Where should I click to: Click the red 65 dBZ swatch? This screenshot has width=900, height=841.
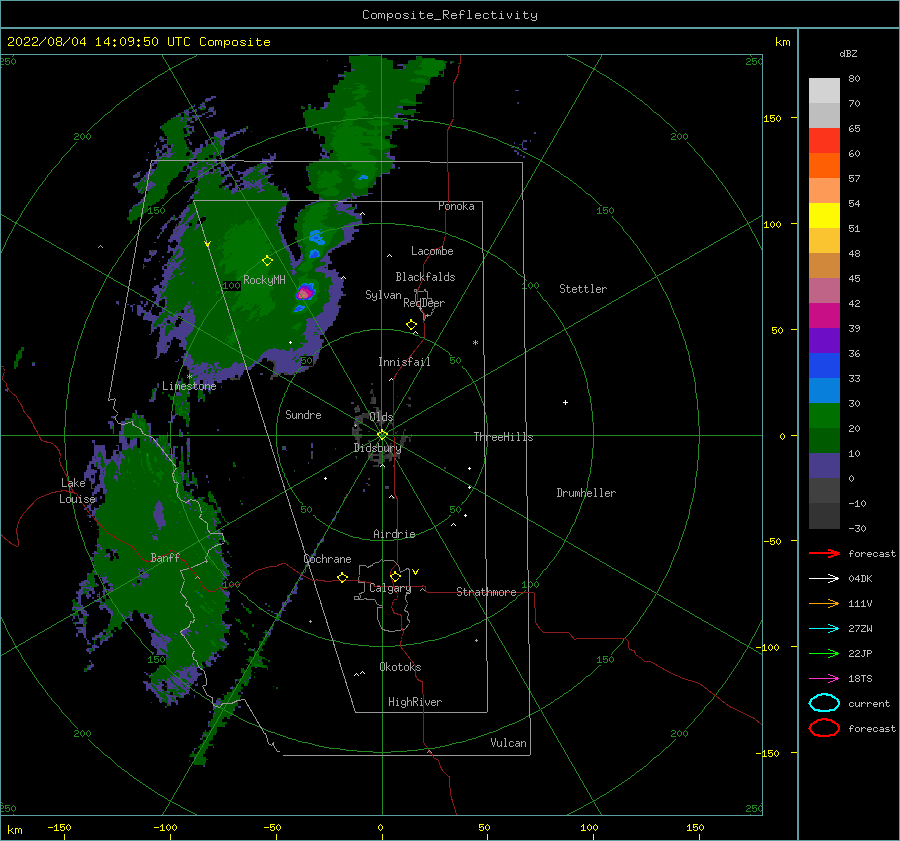[824, 140]
